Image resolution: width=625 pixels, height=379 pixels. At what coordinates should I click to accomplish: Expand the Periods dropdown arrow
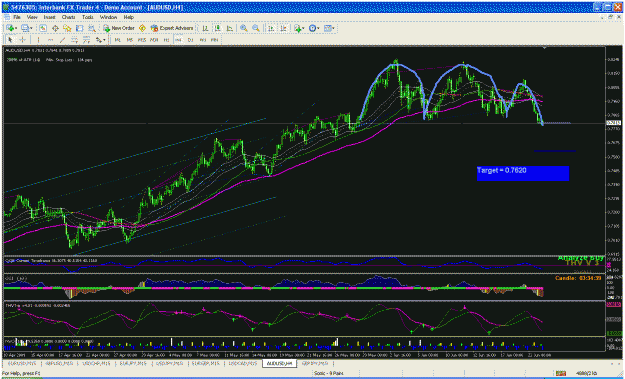[318, 28]
